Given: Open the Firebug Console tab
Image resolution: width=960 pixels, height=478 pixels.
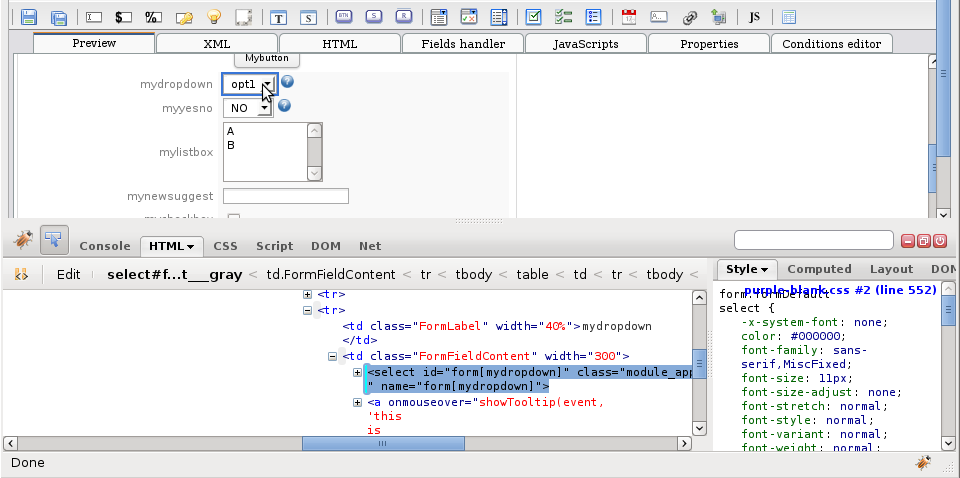Looking at the screenshot, I should [x=105, y=246].
